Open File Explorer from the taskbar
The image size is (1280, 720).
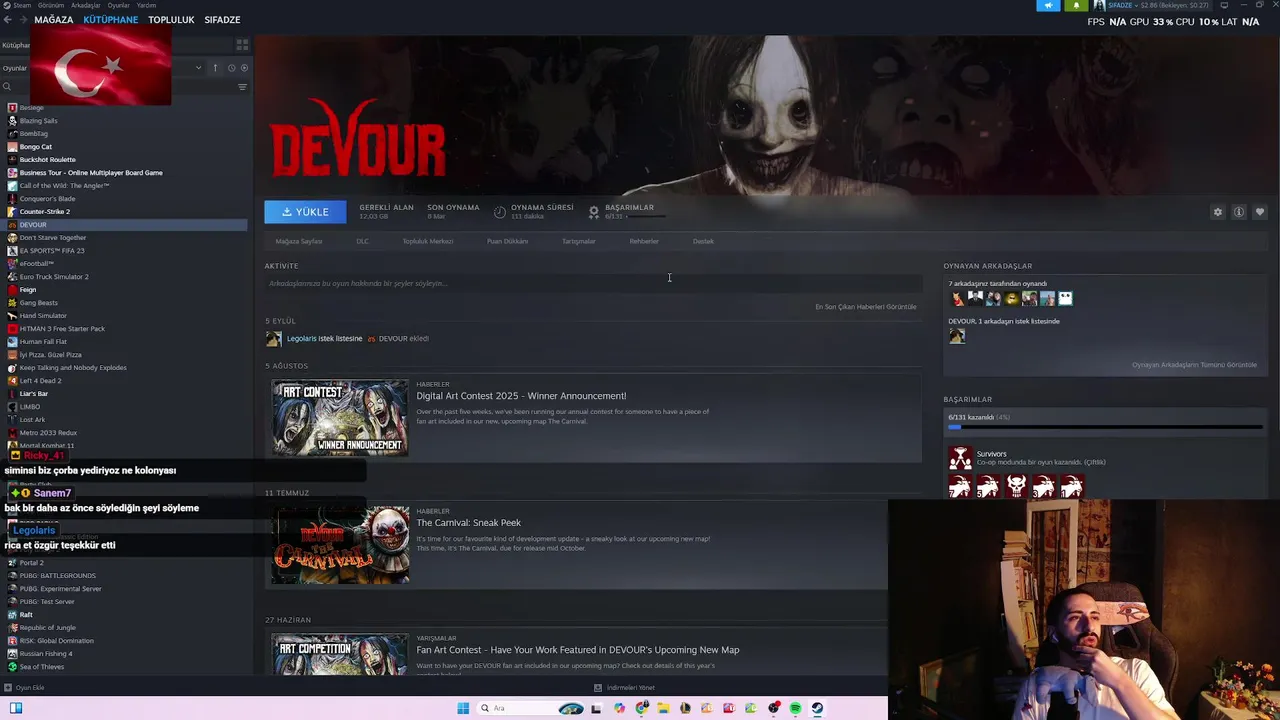click(663, 708)
